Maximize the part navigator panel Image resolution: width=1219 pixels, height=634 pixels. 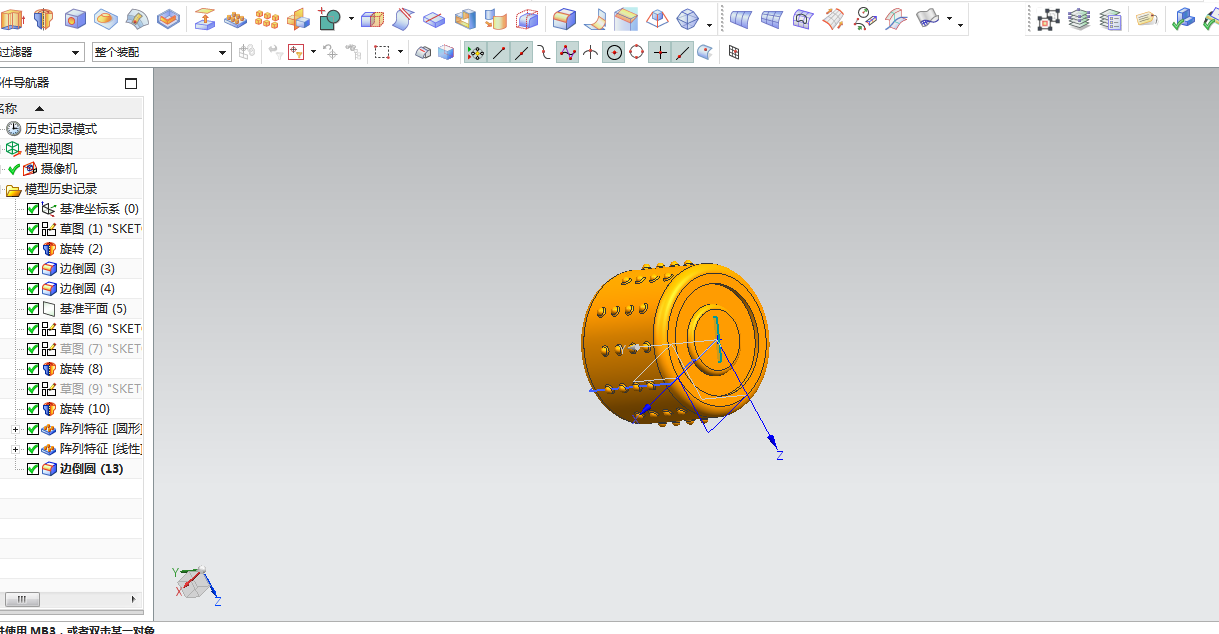coord(131,84)
